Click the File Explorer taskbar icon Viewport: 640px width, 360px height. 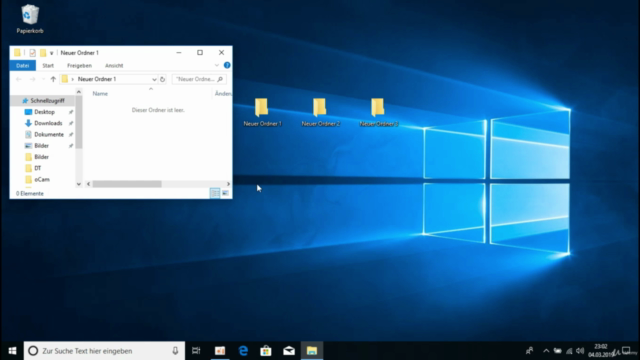(312, 351)
